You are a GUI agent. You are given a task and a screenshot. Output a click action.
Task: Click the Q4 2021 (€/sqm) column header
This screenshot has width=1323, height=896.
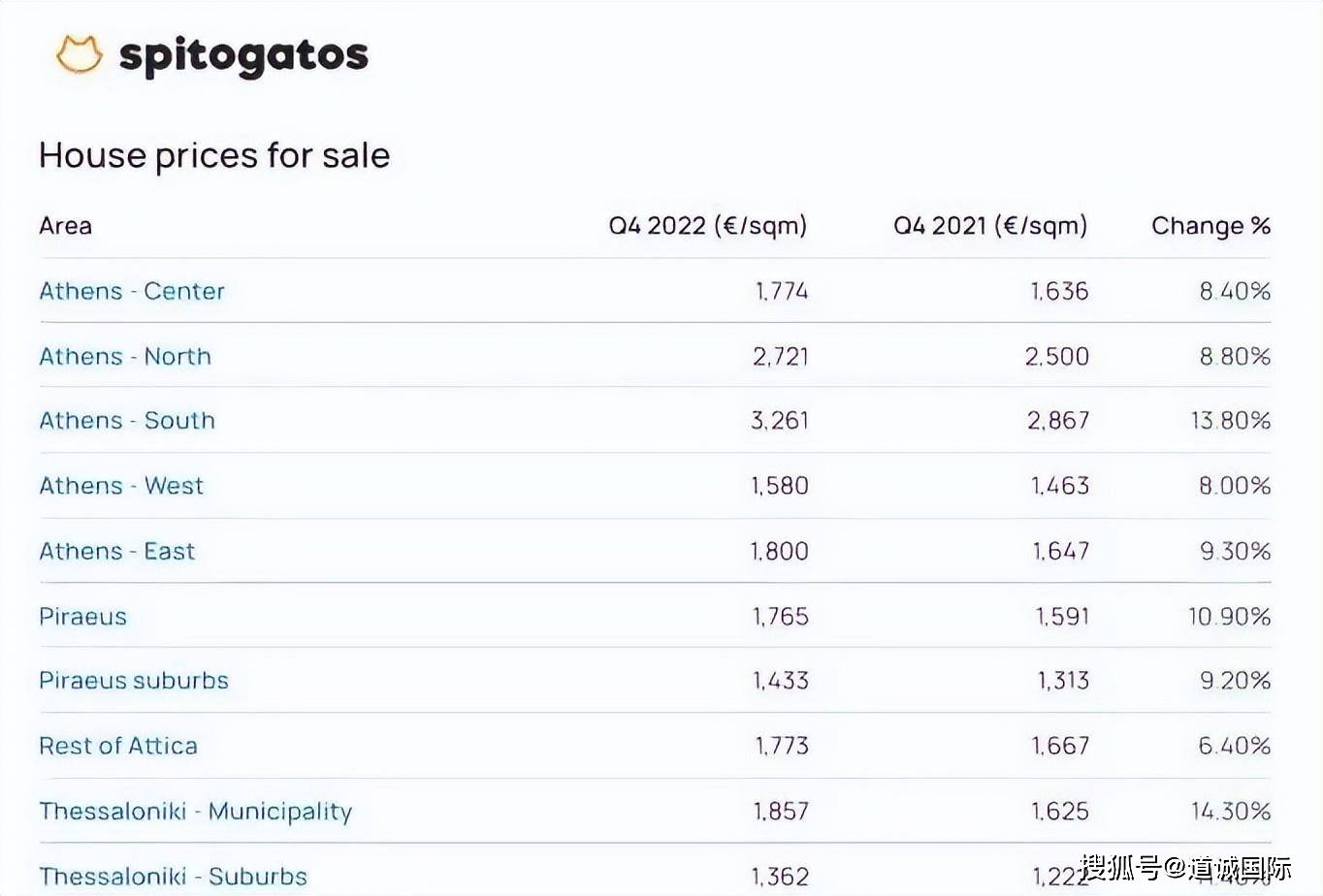click(990, 226)
